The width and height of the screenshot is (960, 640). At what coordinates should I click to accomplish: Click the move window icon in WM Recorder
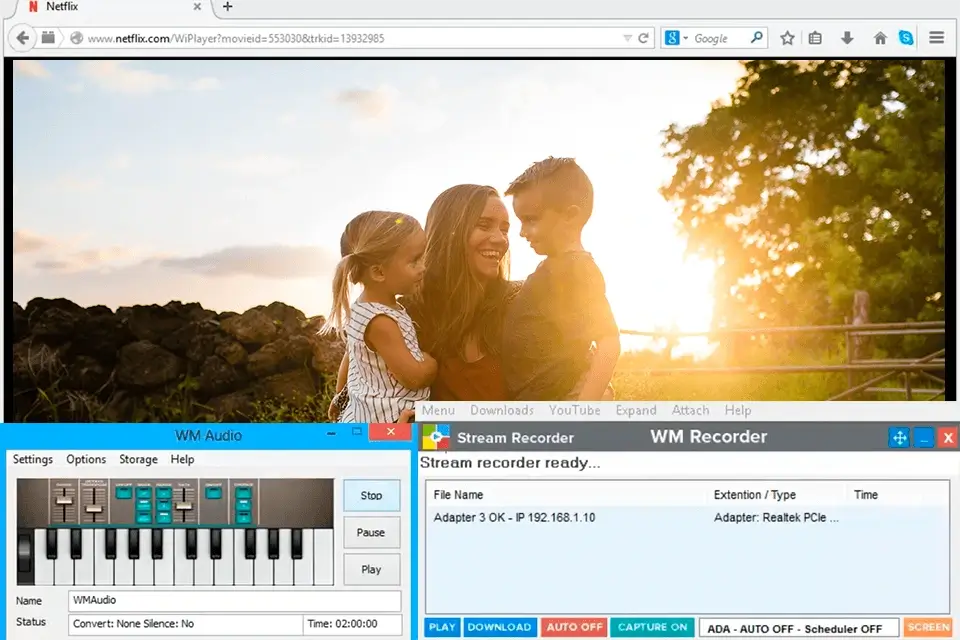[x=898, y=437]
